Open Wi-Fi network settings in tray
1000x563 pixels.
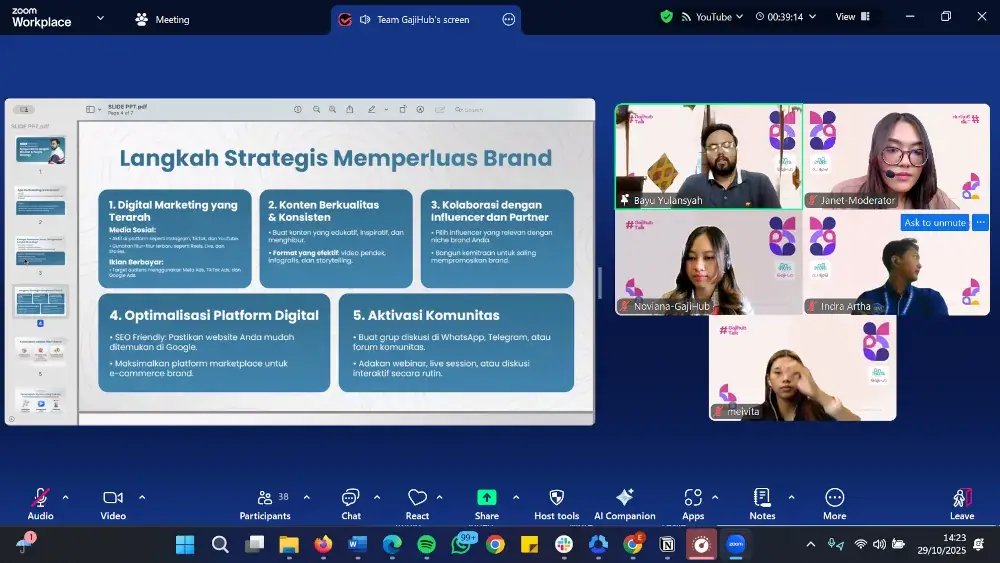coord(860,544)
